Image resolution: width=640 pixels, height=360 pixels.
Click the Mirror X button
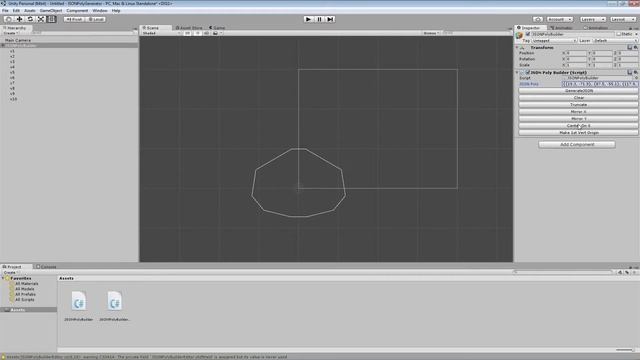pos(578,111)
